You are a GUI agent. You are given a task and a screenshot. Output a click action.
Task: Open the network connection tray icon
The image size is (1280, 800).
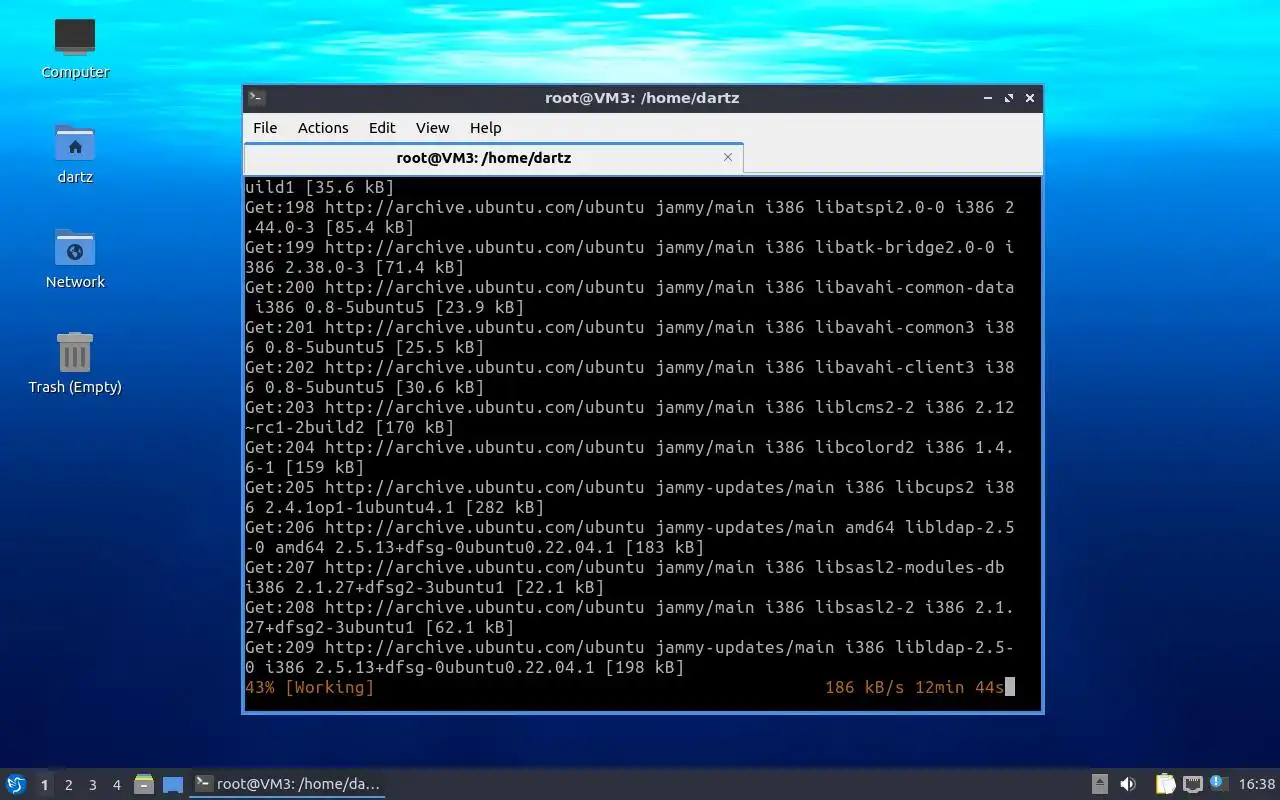click(x=1192, y=784)
